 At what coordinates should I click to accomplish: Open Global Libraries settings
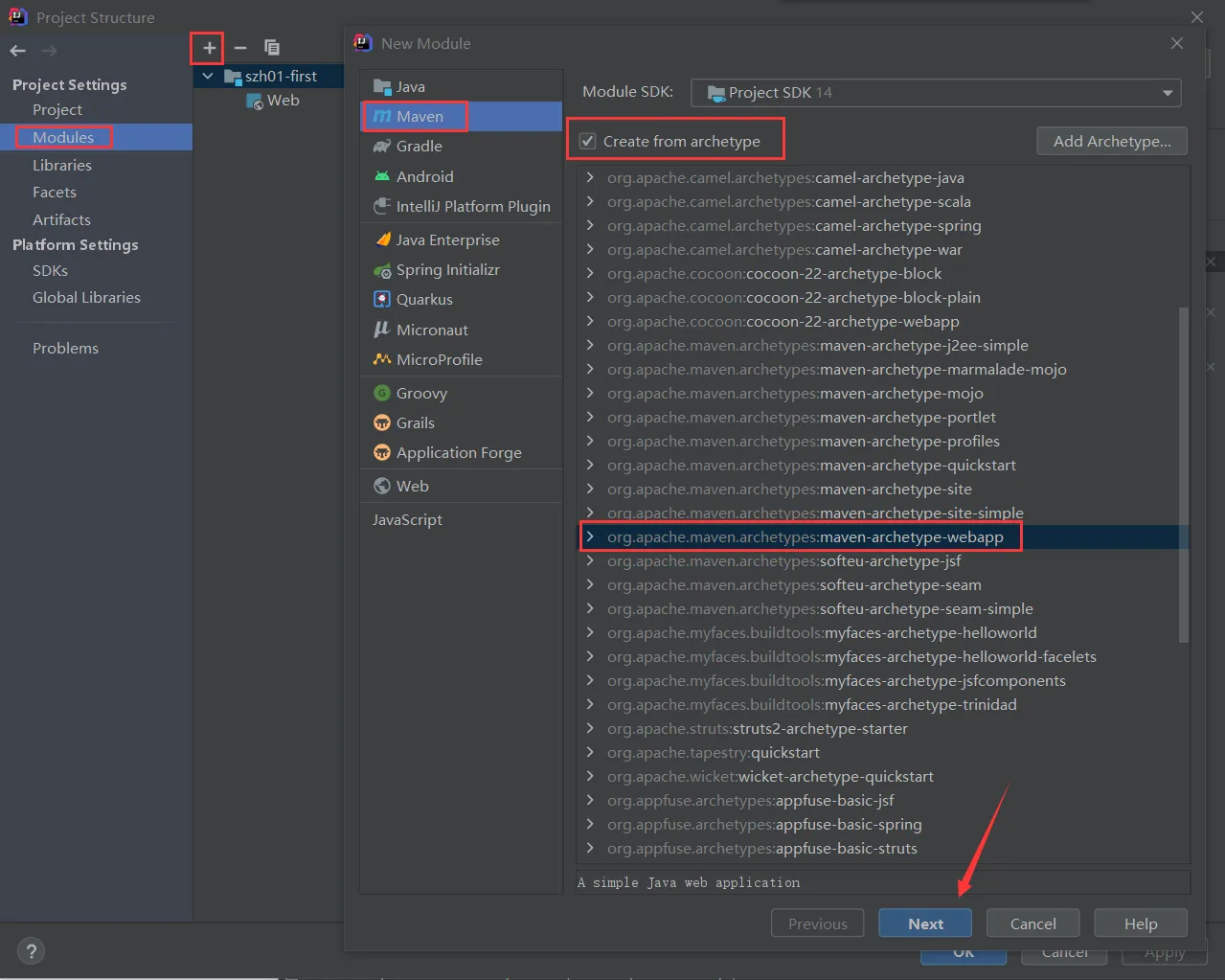point(86,297)
